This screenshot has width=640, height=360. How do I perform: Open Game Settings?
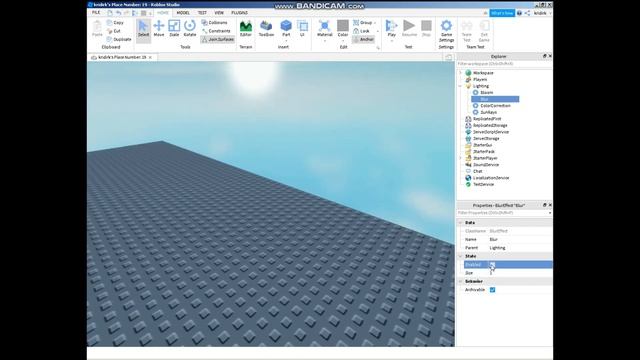[x=446, y=31]
